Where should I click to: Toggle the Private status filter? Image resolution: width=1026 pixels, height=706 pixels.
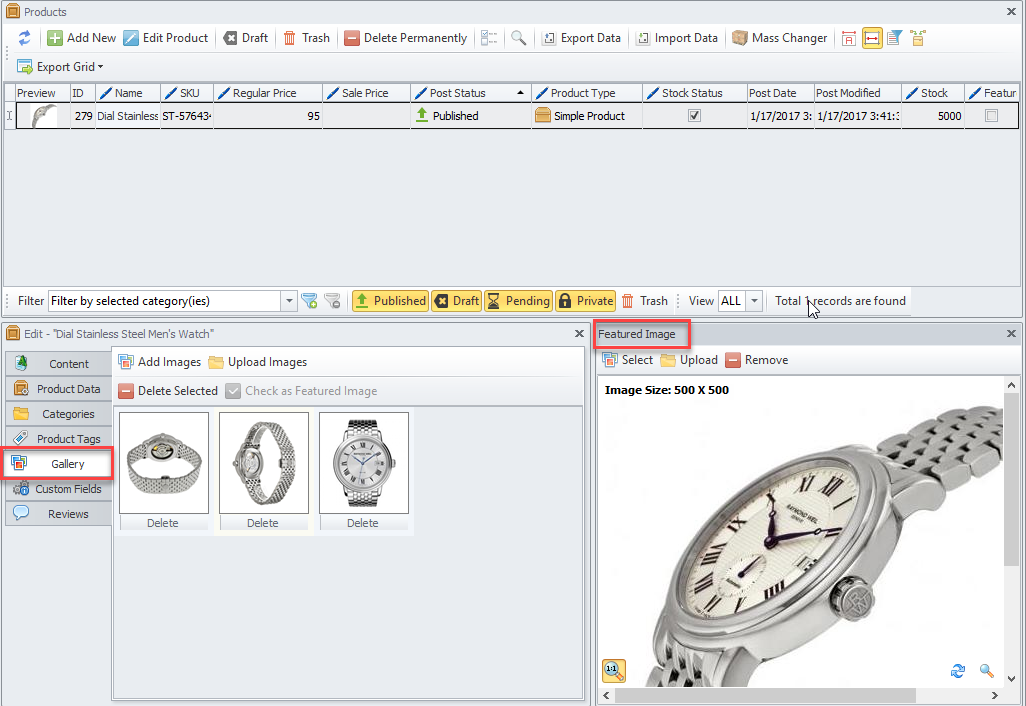point(586,301)
